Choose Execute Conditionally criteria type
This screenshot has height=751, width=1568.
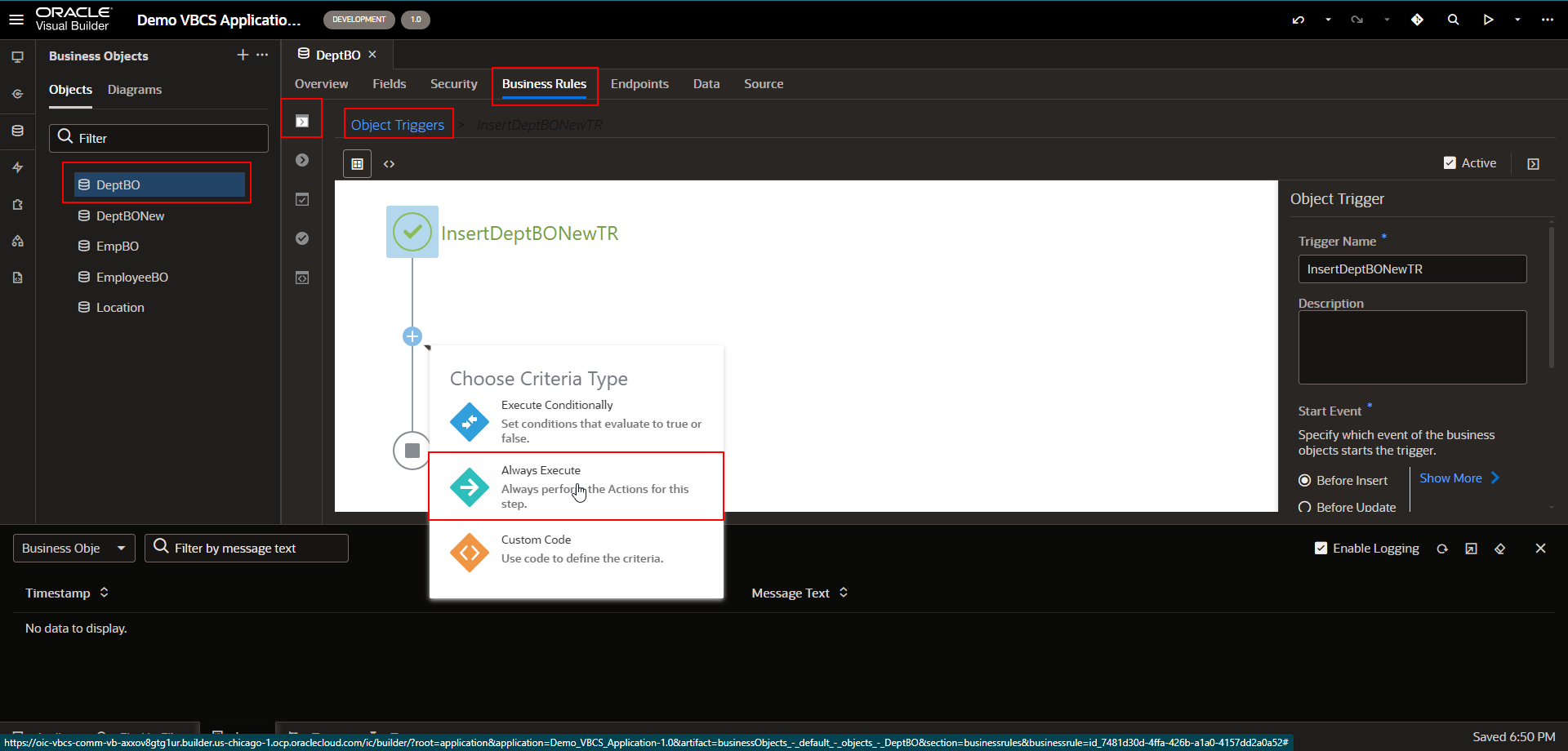pyautogui.click(x=577, y=421)
